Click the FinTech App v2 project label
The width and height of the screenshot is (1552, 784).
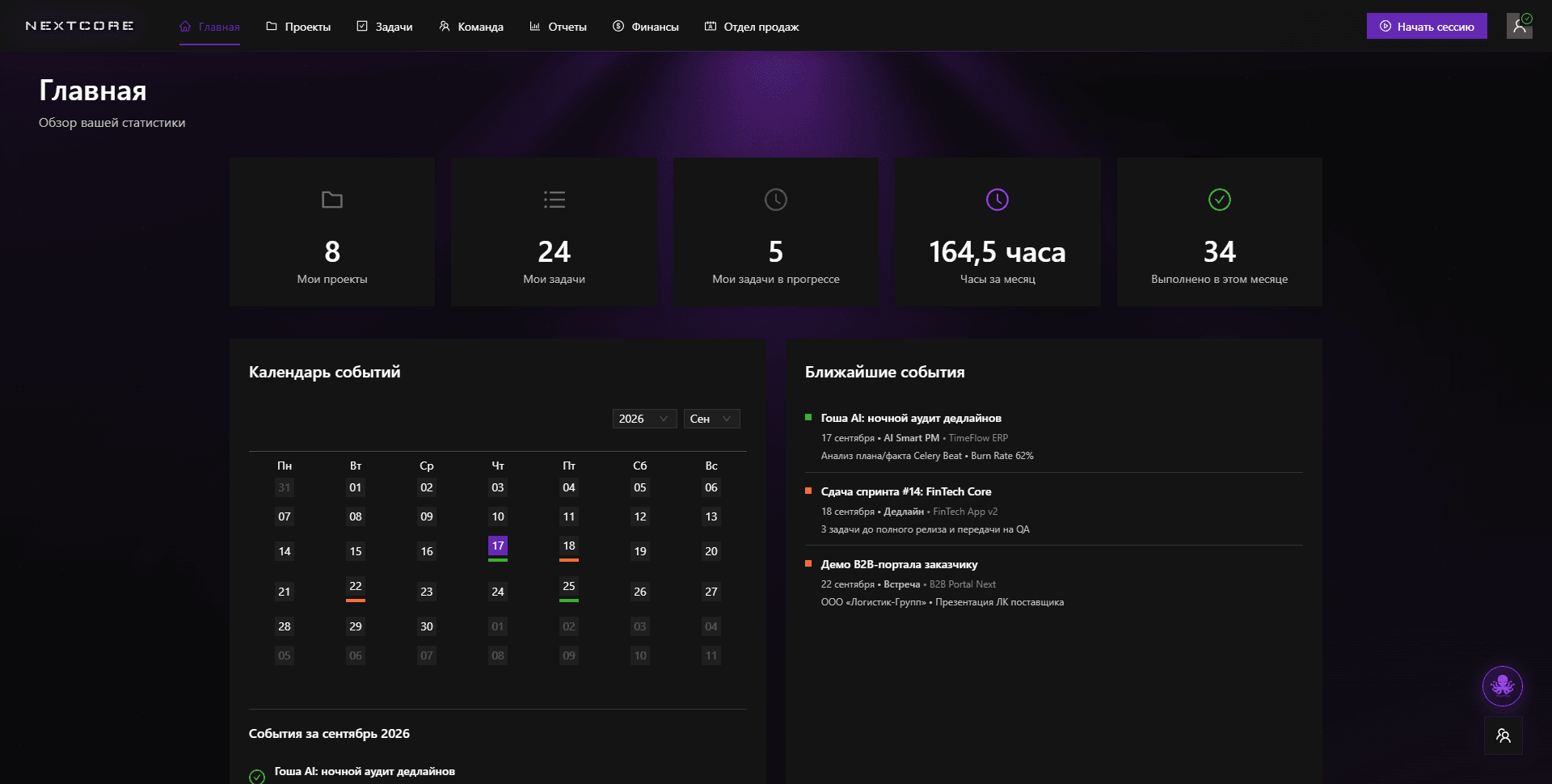click(x=965, y=512)
